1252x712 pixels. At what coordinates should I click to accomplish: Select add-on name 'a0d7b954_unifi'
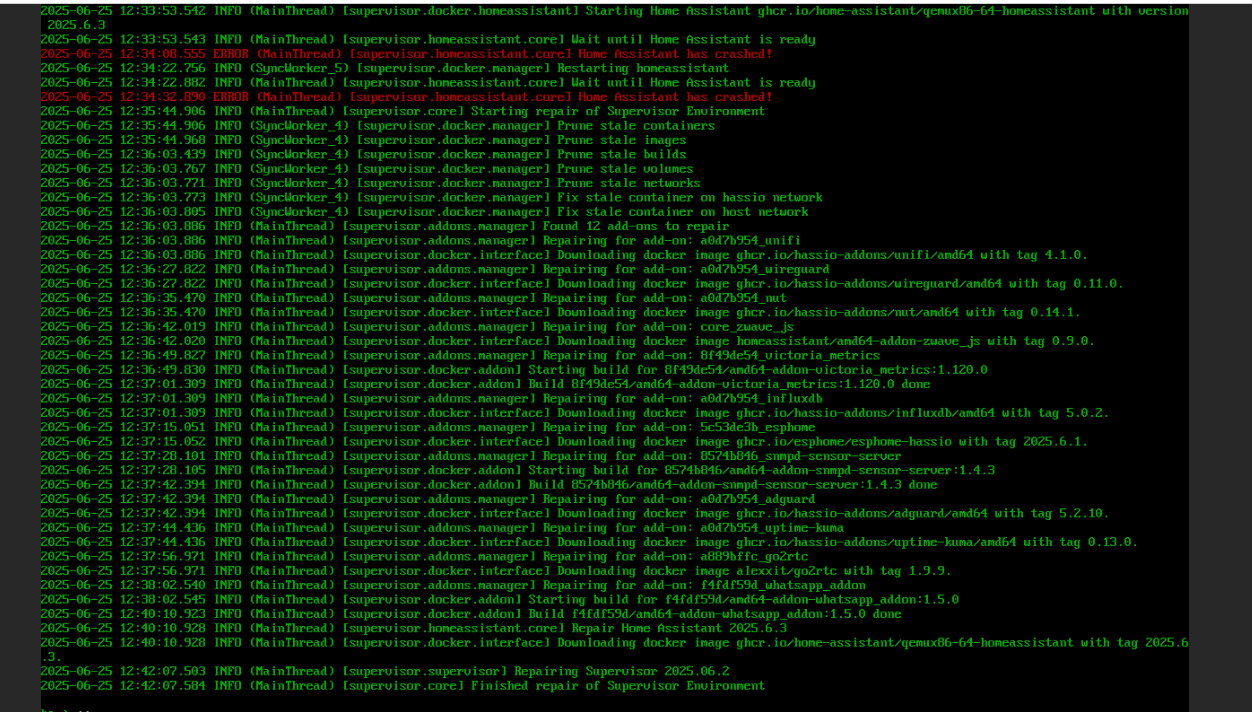coord(750,241)
